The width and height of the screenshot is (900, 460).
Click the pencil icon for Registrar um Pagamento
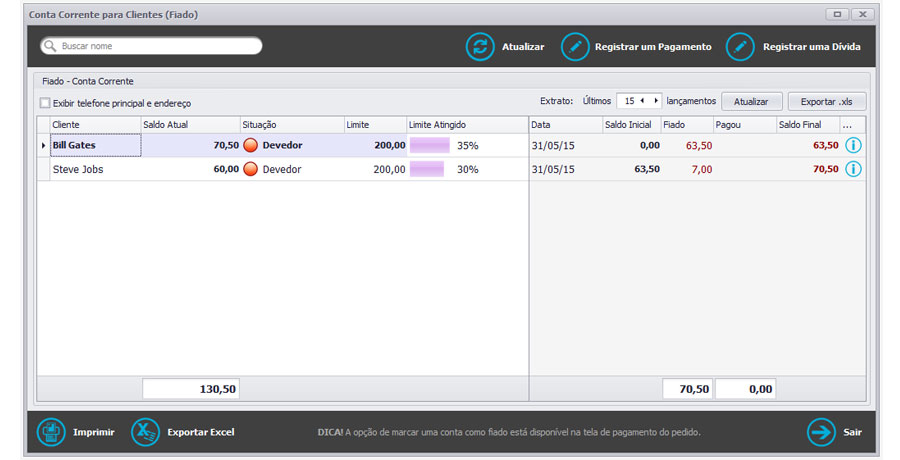575,47
